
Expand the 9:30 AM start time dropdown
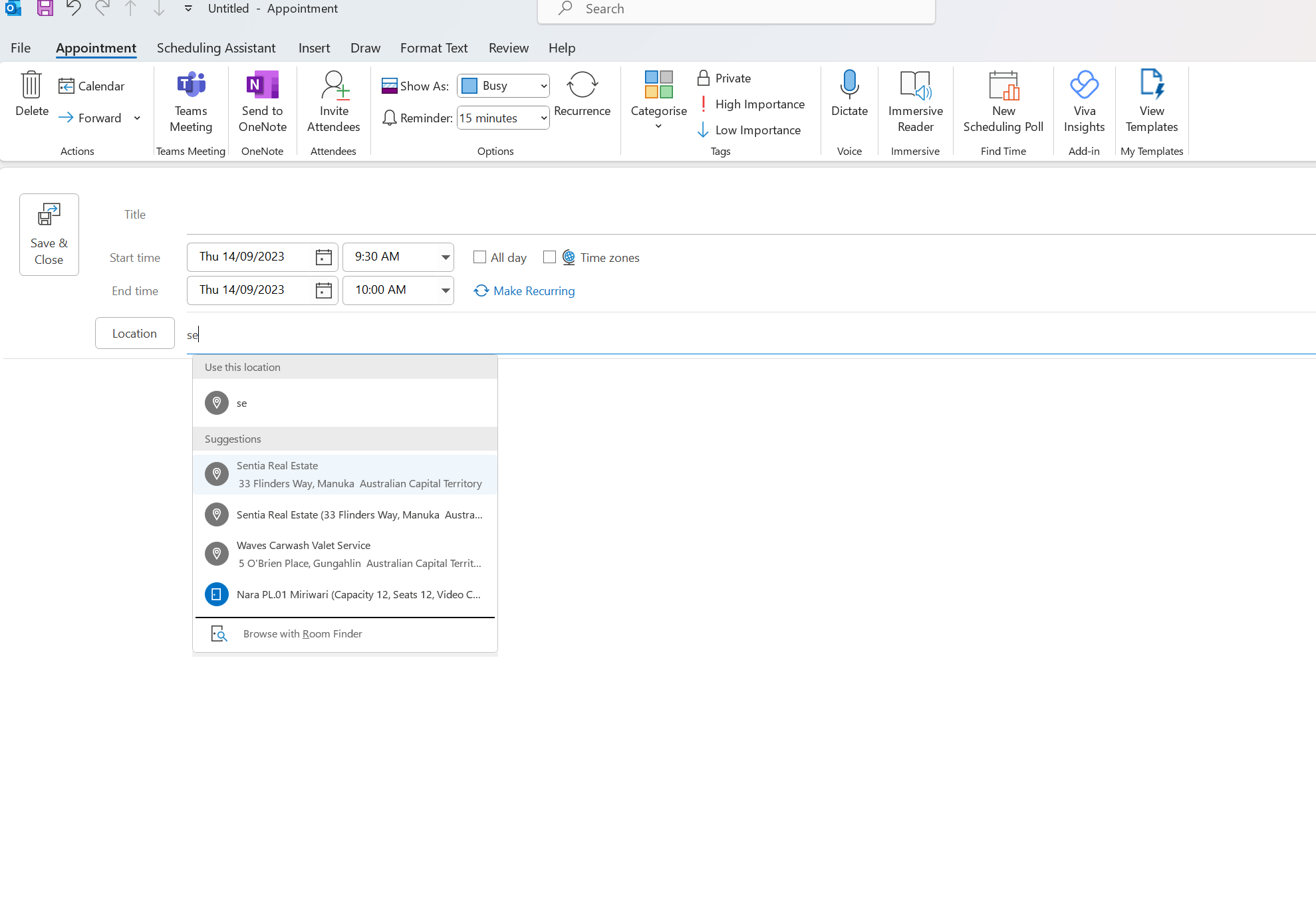coord(445,257)
